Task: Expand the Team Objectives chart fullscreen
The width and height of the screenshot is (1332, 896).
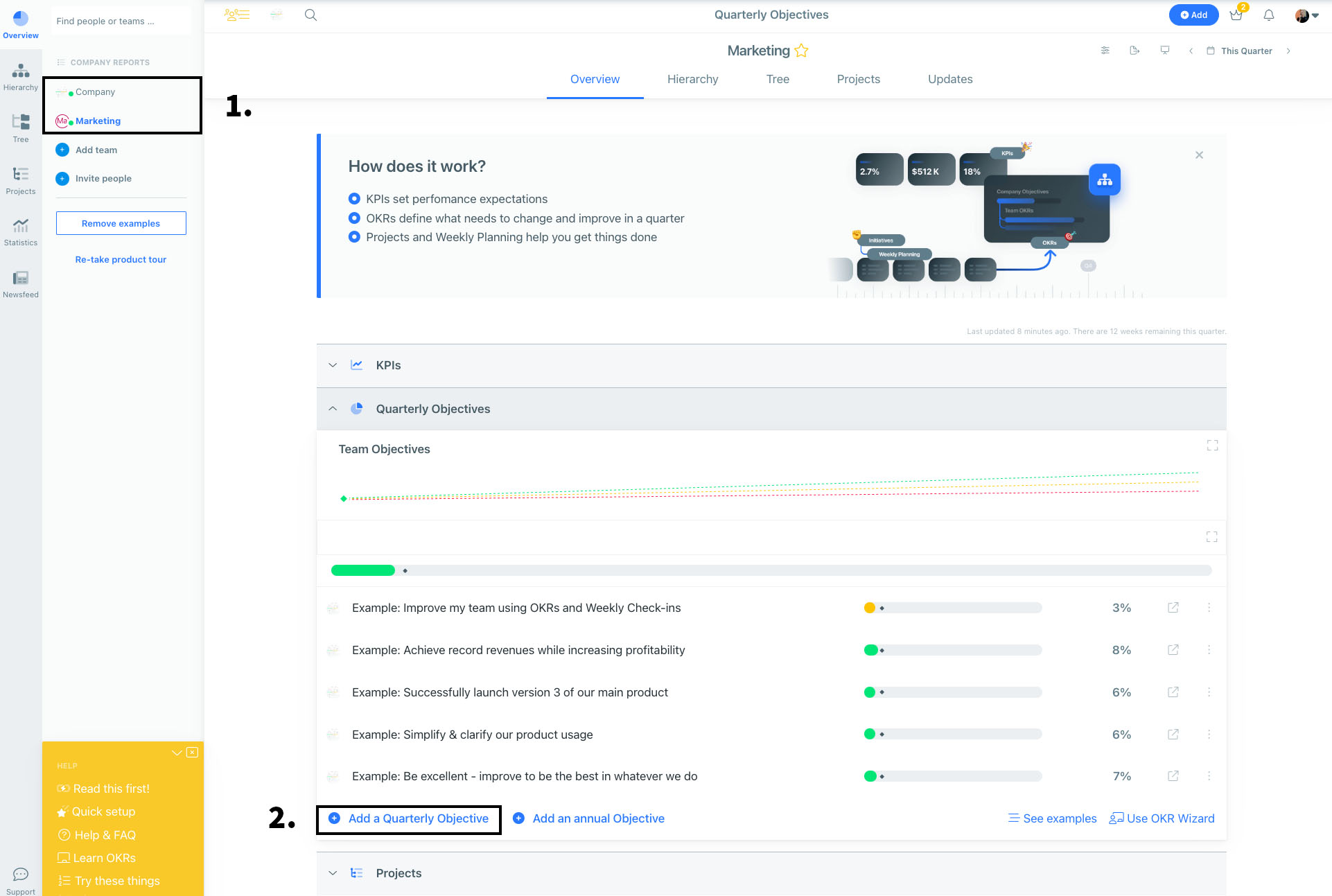Action: (1212, 446)
